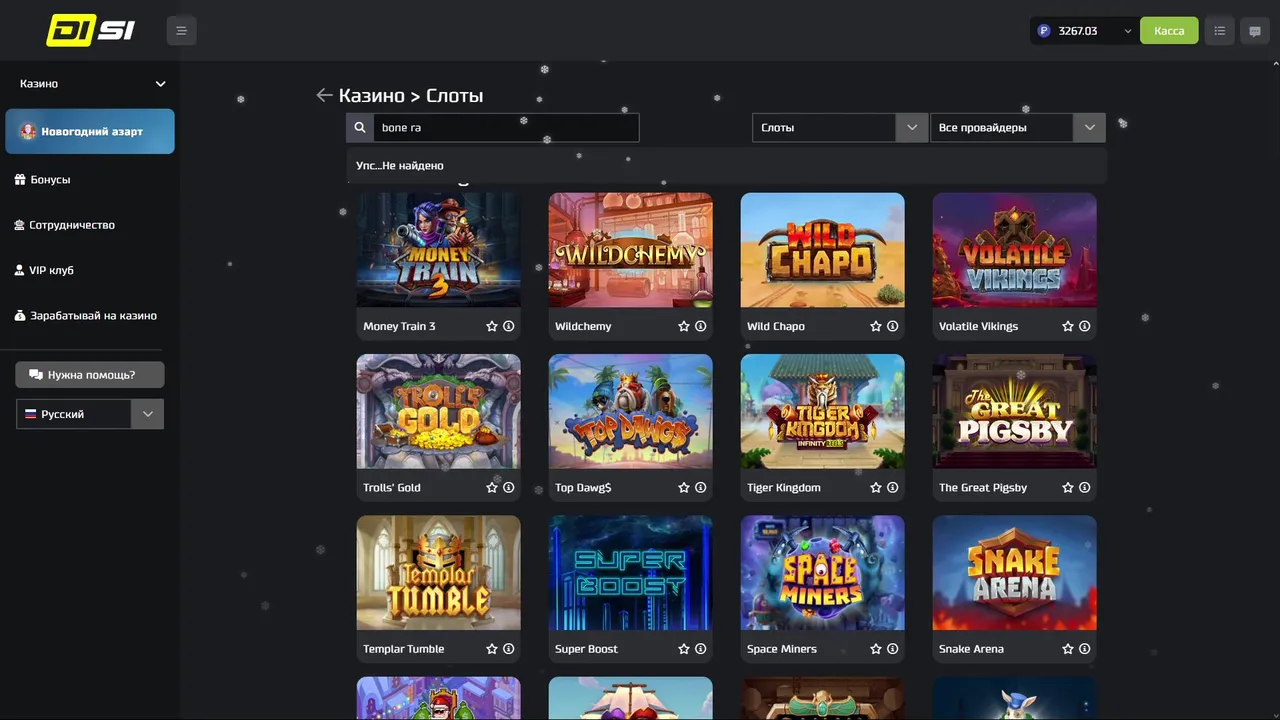Viewport: 1280px width, 720px height.
Task: Click the Wild Chapo title text
Action: pyautogui.click(x=776, y=326)
